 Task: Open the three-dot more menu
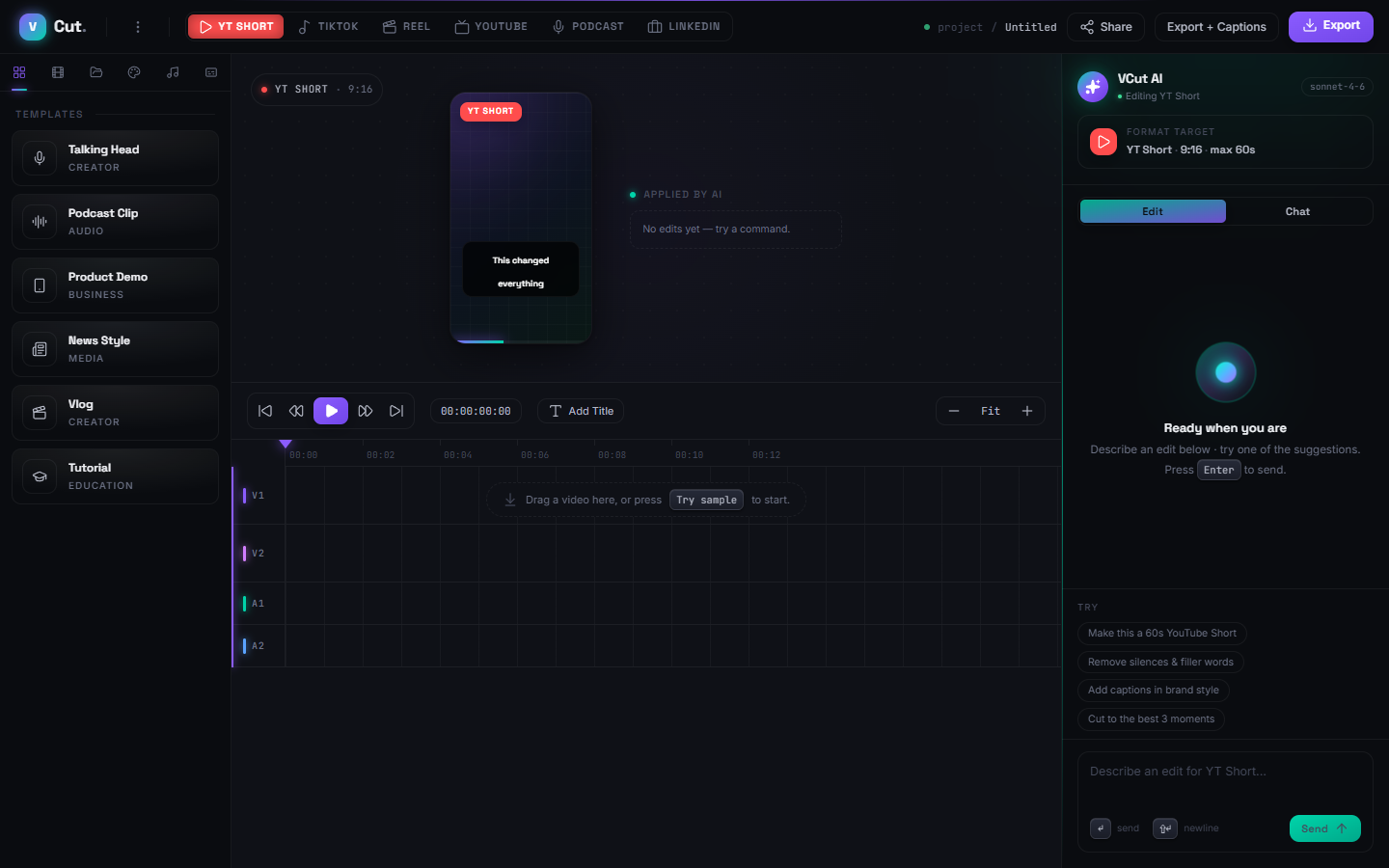[x=138, y=27]
